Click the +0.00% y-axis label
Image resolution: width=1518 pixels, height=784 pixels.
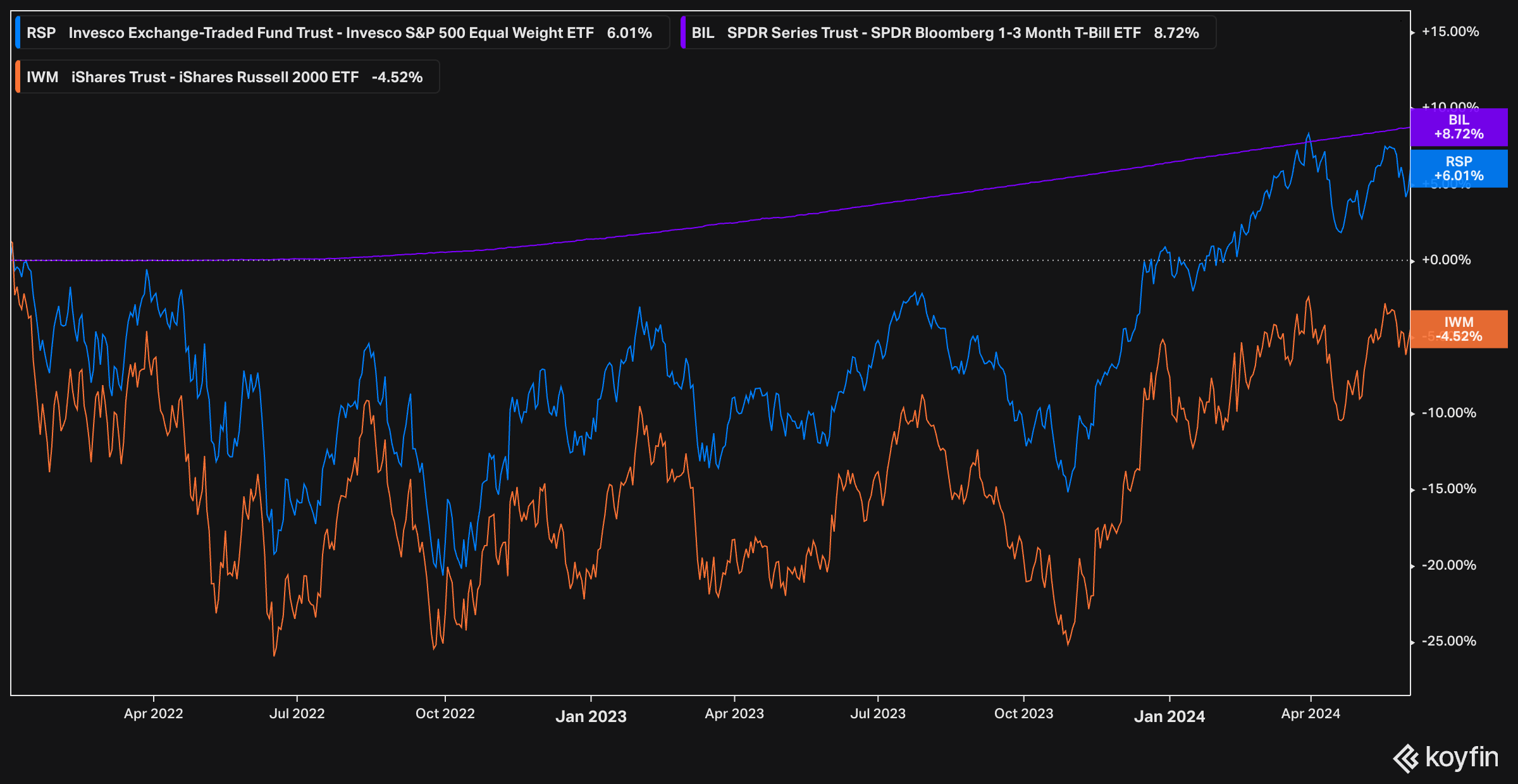1446,260
